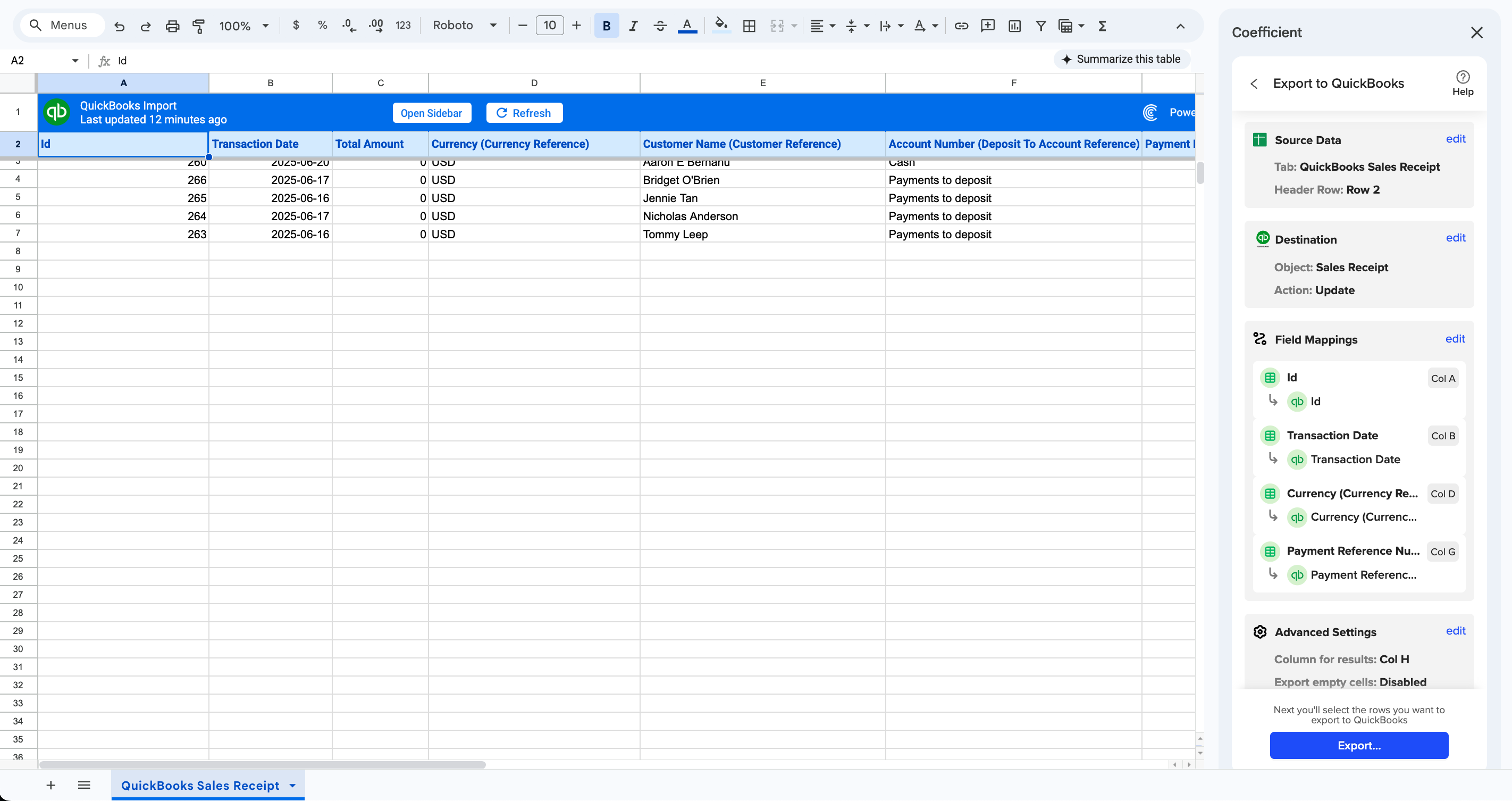The height and width of the screenshot is (801, 1512).
Task: Open the Menus control
Action: 61,25
